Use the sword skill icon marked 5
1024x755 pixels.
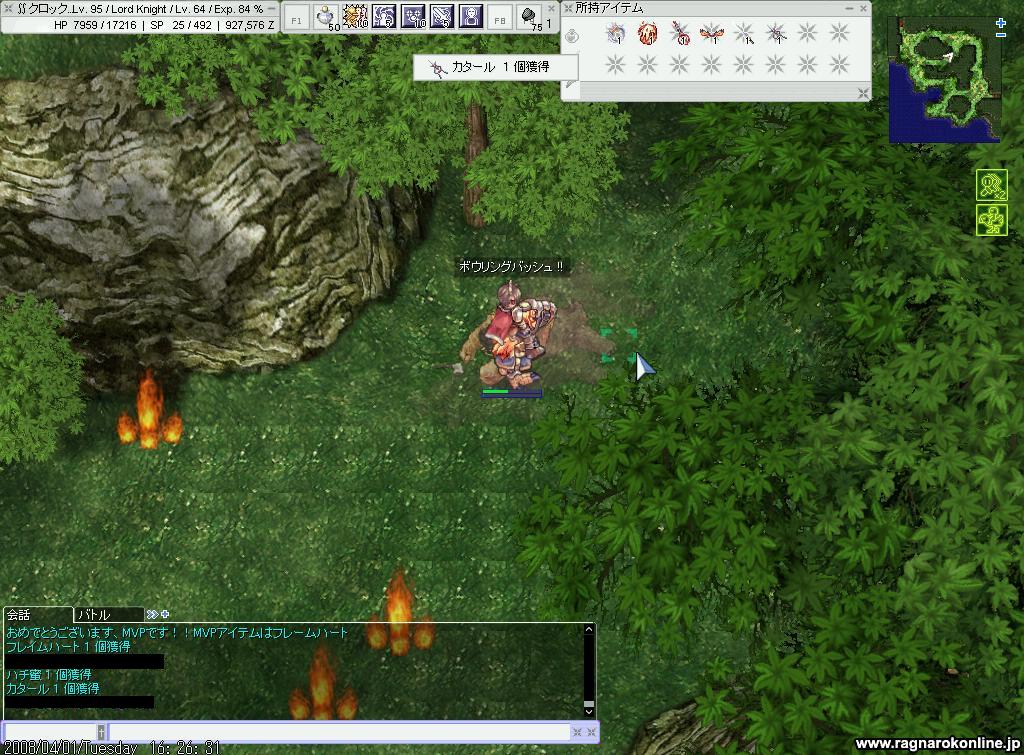pos(441,17)
